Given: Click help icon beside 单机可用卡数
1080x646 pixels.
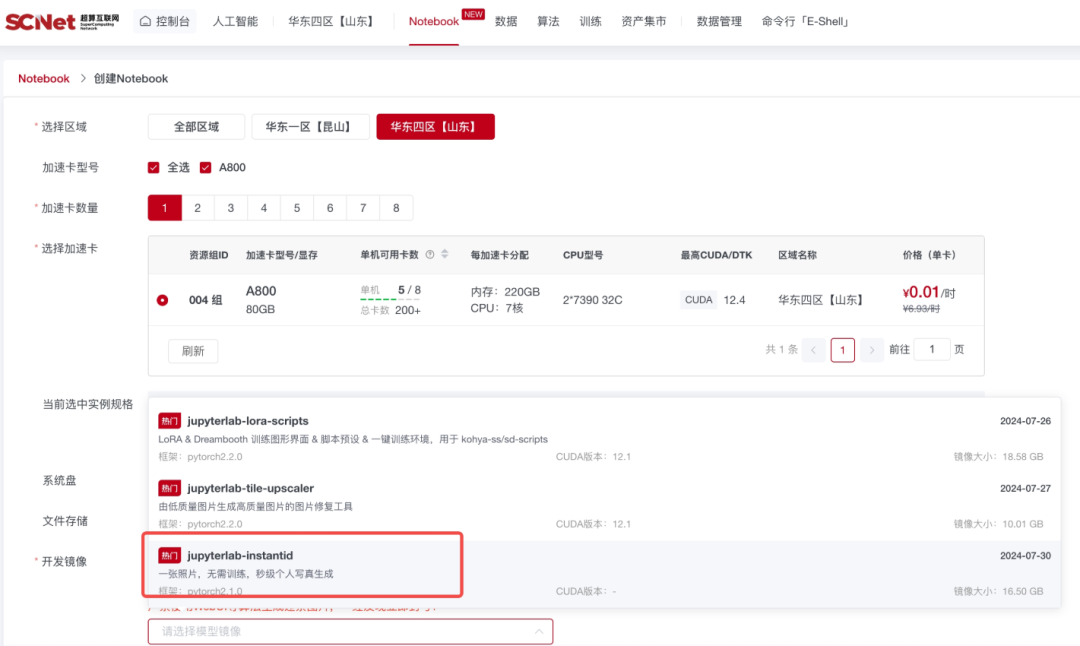Looking at the screenshot, I should pyautogui.click(x=430, y=255).
